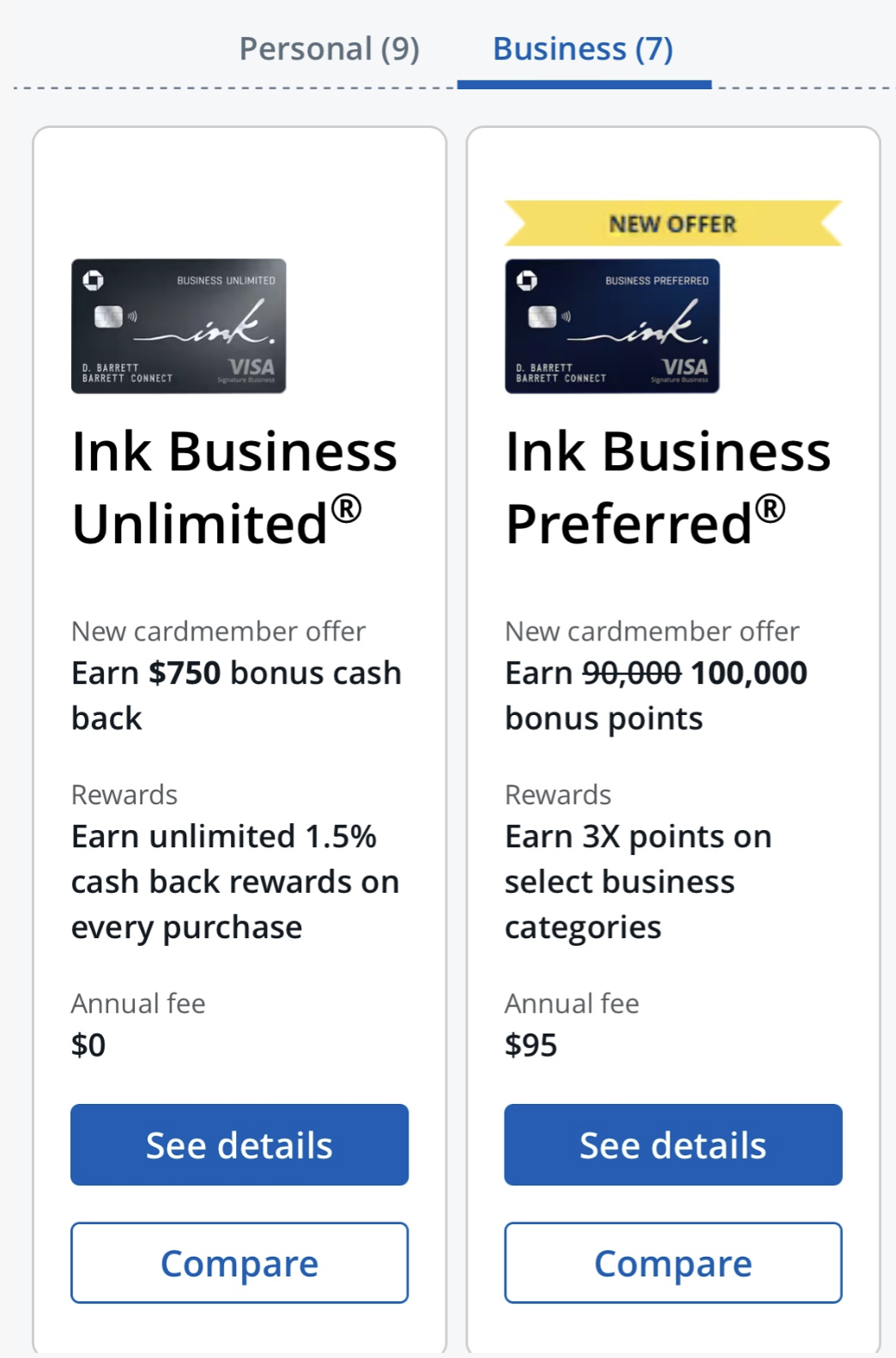Click the Chase logo on Business Preferred card
This screenshot has height=1358, width=896.
tap(526, 281)
